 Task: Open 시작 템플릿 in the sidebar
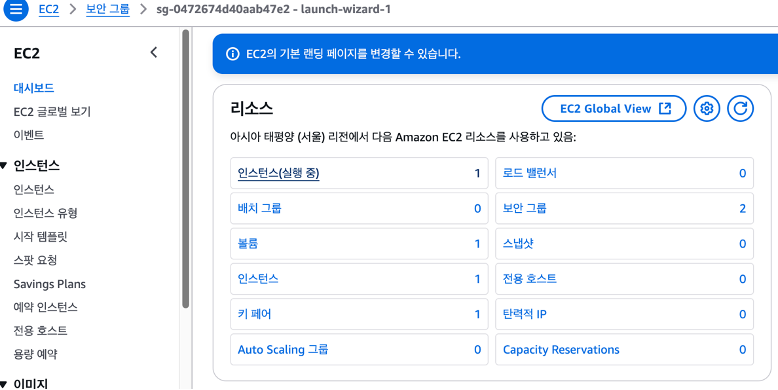(40, 237)
